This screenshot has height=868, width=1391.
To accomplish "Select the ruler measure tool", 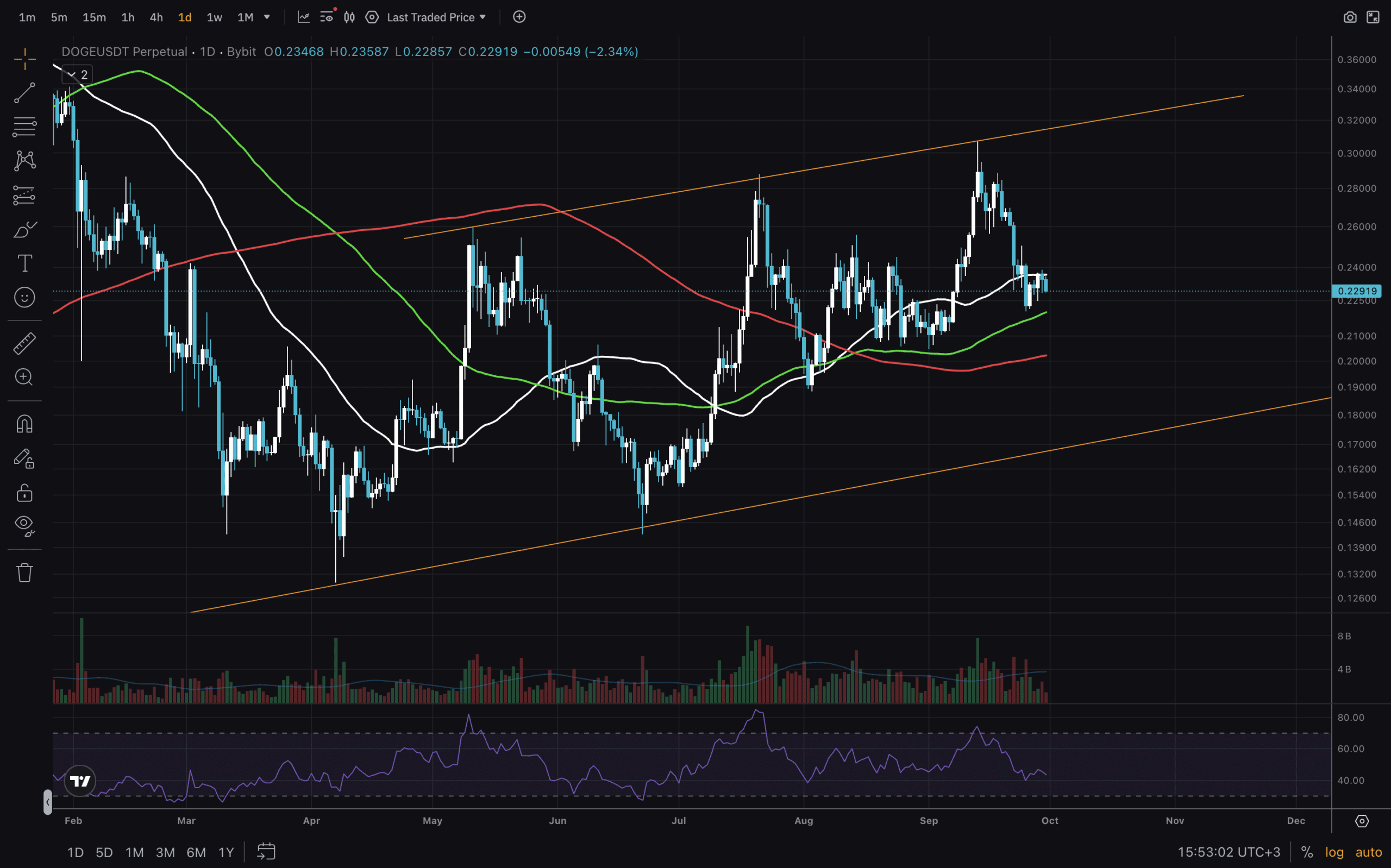I will pos(24,343).
